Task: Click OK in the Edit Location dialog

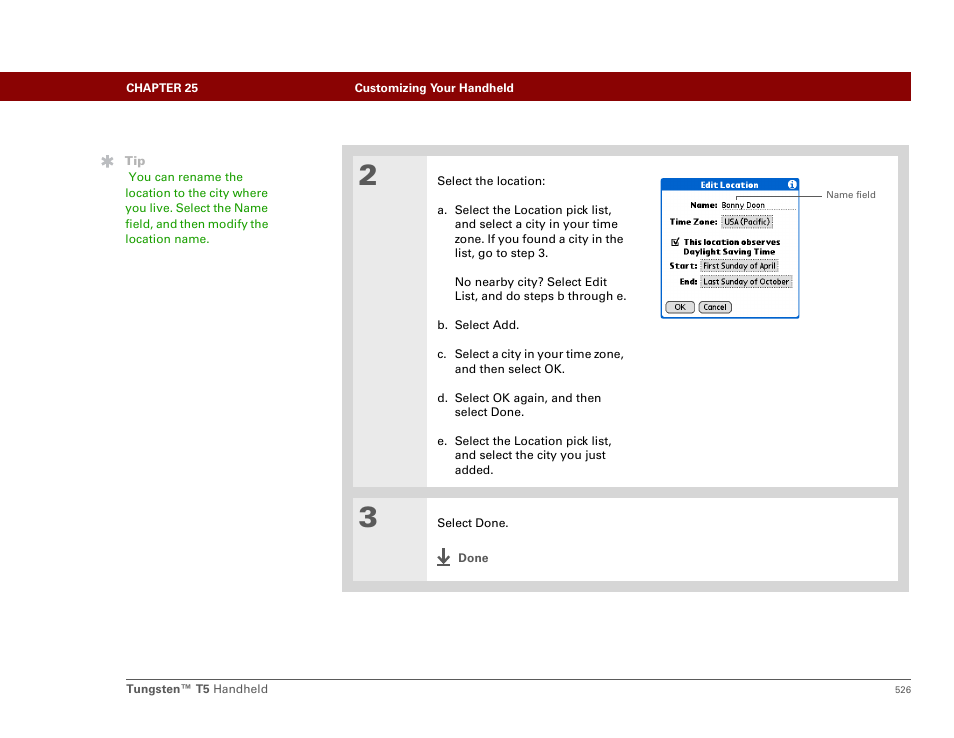Action: pyautogui.click(x=680, y=307)
